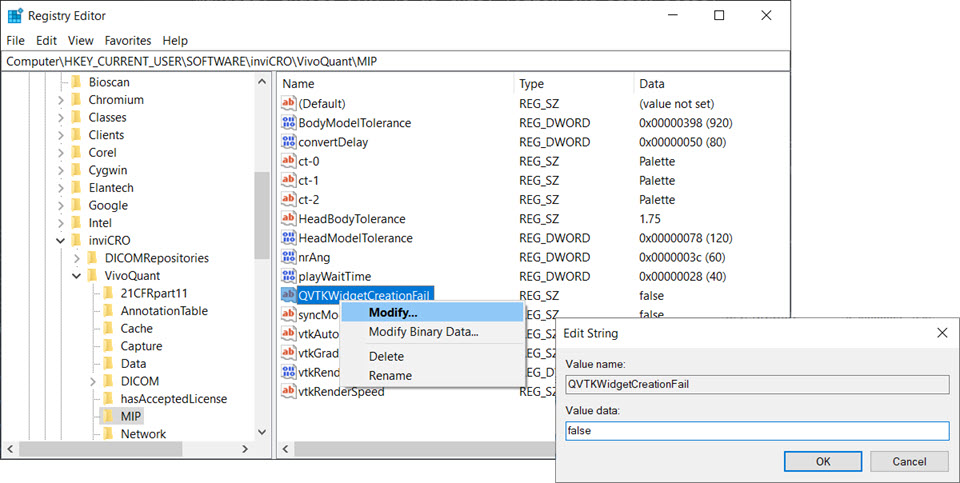Cancel the Edit String dialog
This screenshot has height=483, width=960.
pos(908,461)
